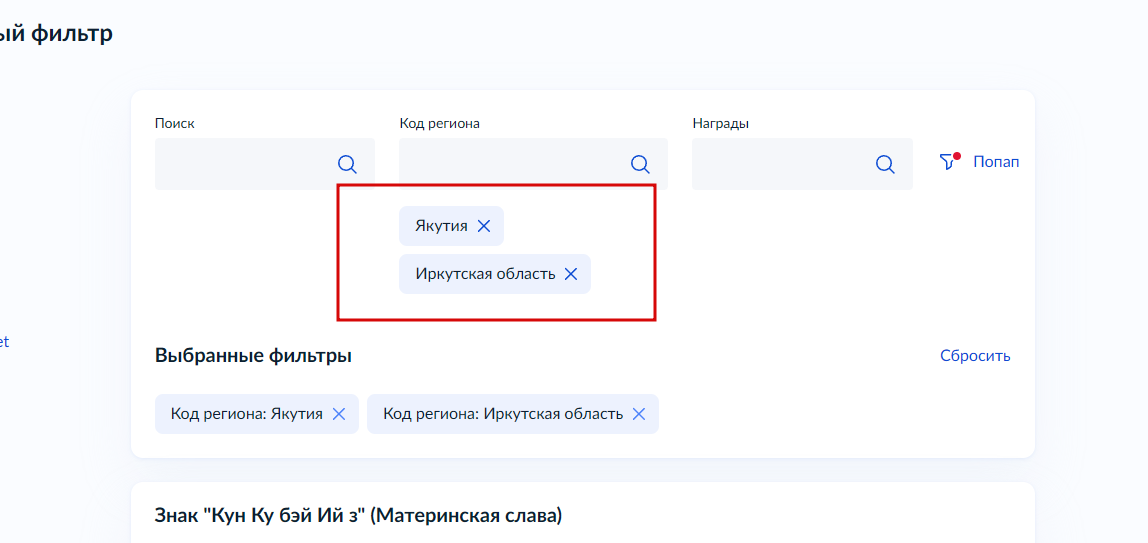Remove the Иркутская область chip under Код региона
Viewport: 1148px width, 543px height.
tap(571, 274)
